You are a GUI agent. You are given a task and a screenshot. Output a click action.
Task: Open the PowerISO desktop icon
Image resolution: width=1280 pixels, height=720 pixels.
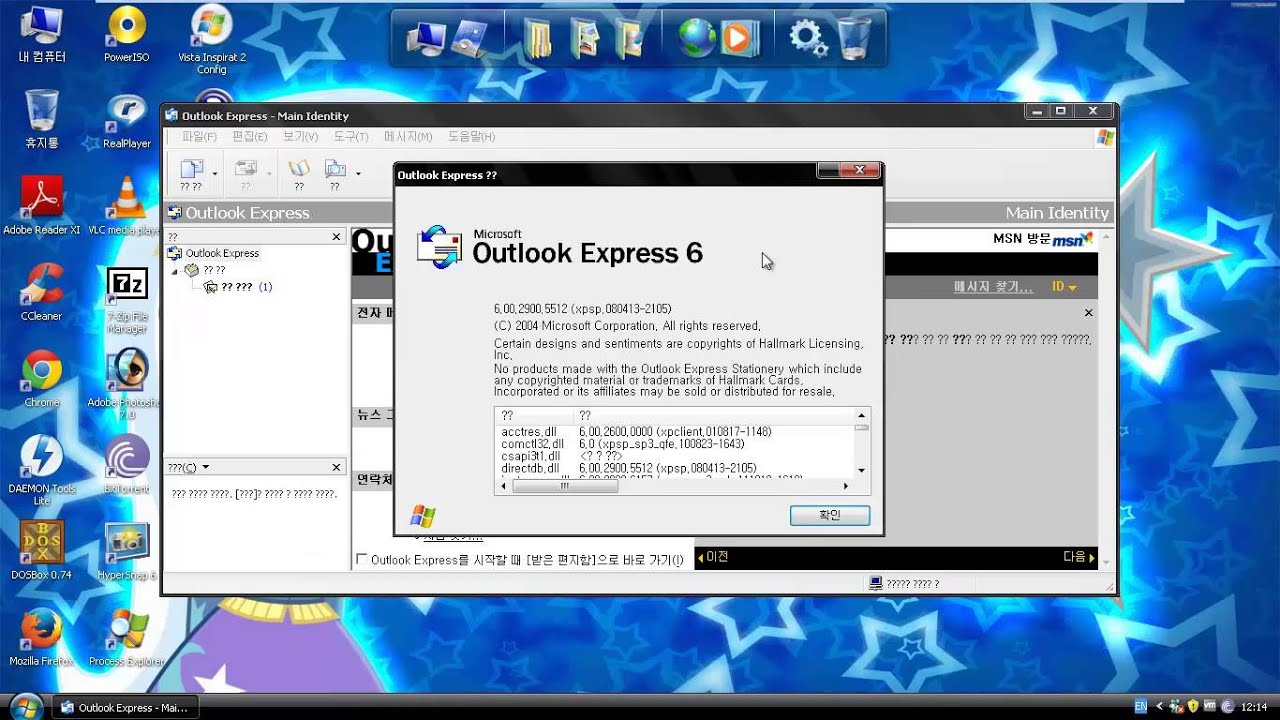[127, 35]
